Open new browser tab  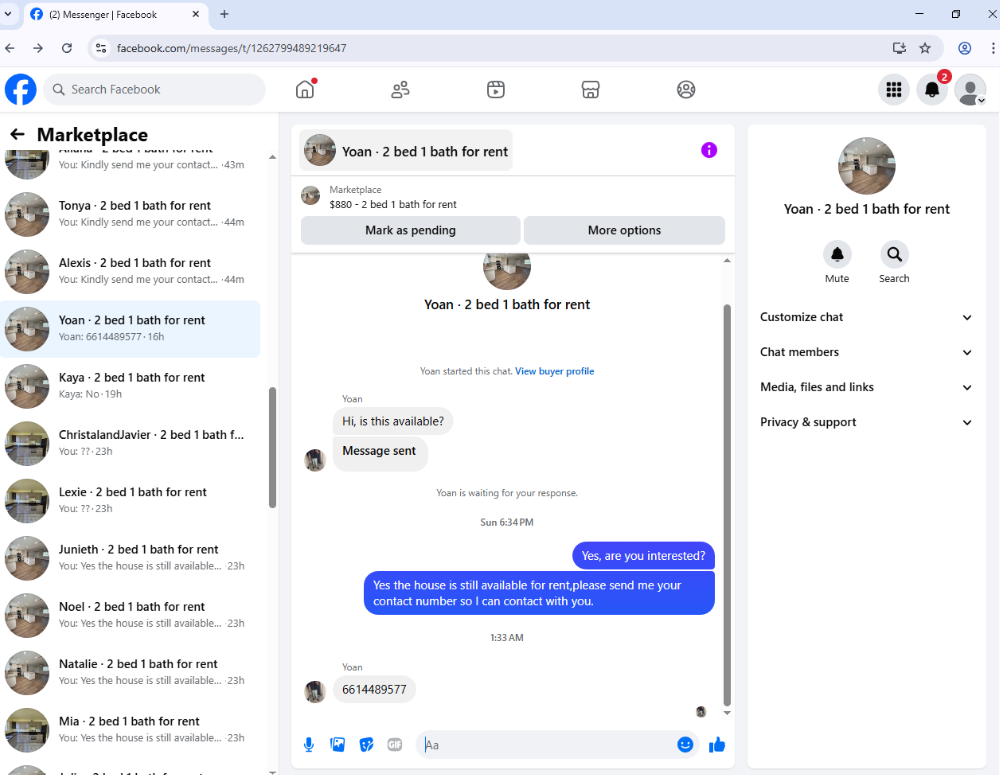(224, 14)
